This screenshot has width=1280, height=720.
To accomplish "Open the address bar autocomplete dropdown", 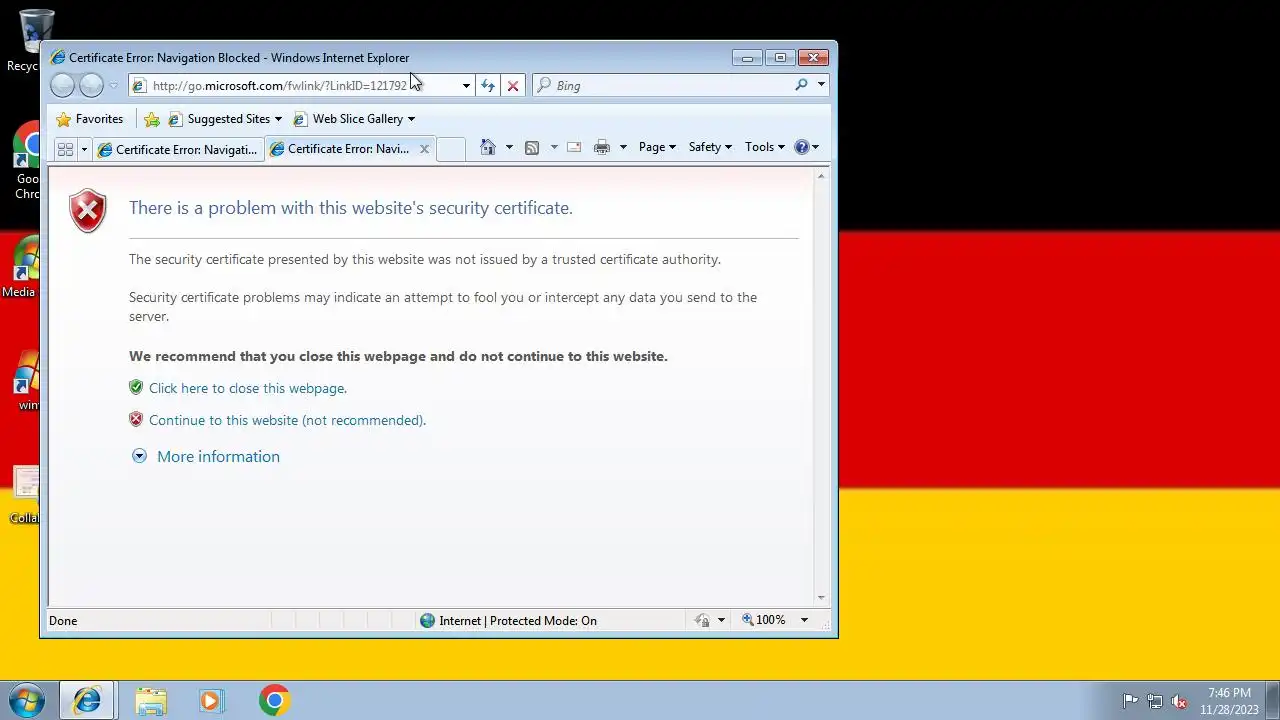I will coord(466,86).
